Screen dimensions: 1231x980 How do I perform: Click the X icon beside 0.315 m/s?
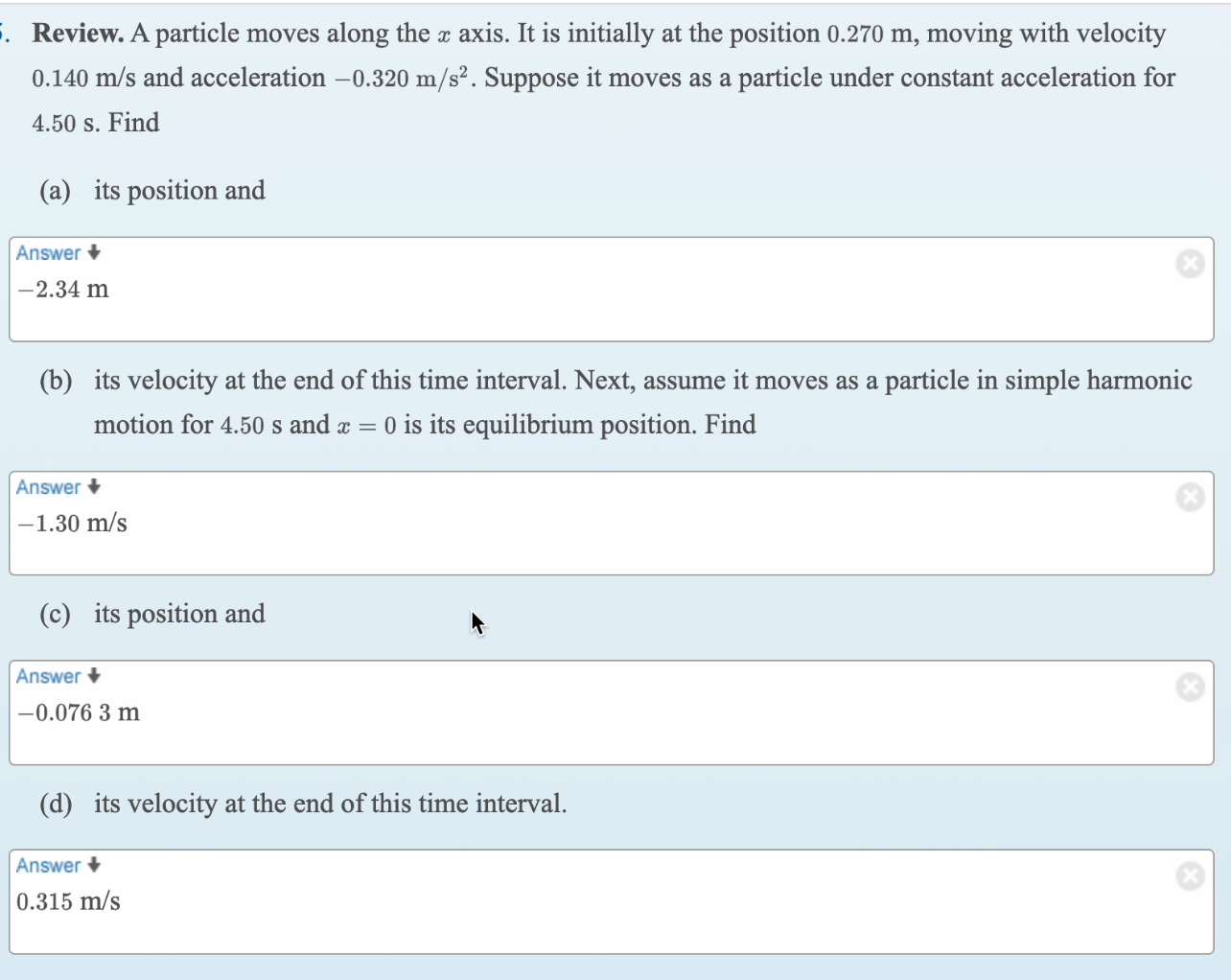[1190, 875]
